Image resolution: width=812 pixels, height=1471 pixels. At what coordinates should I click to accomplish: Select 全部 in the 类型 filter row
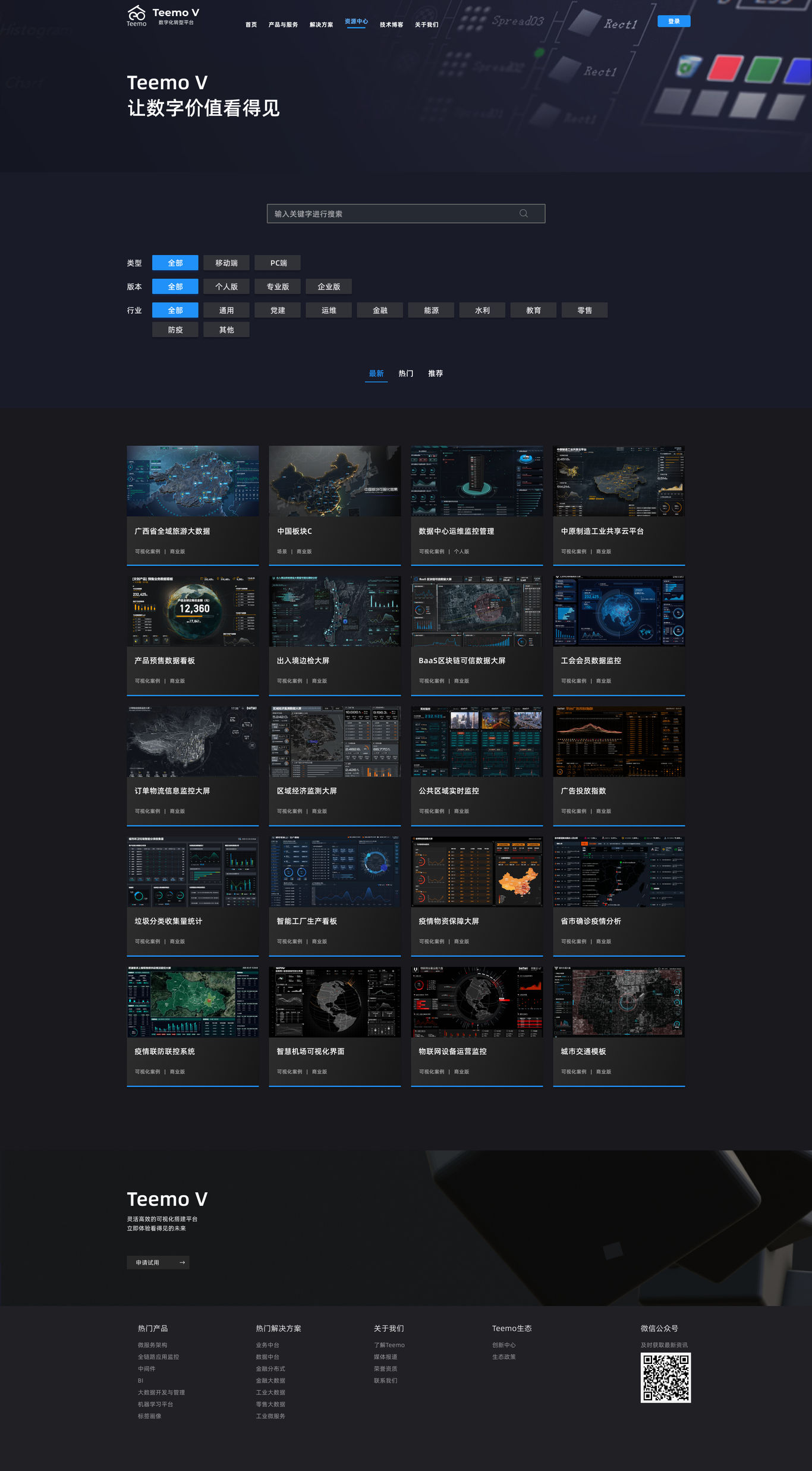(x=175, y=263)
